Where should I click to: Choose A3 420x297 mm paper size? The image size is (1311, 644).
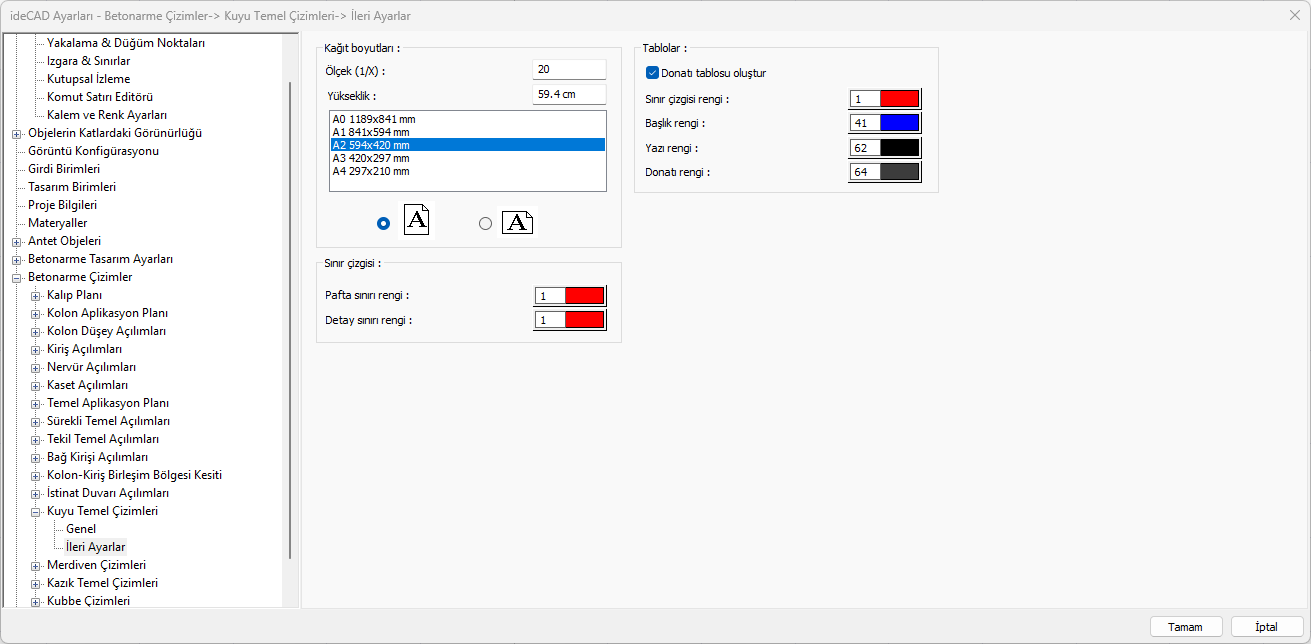tap(371, 158)
